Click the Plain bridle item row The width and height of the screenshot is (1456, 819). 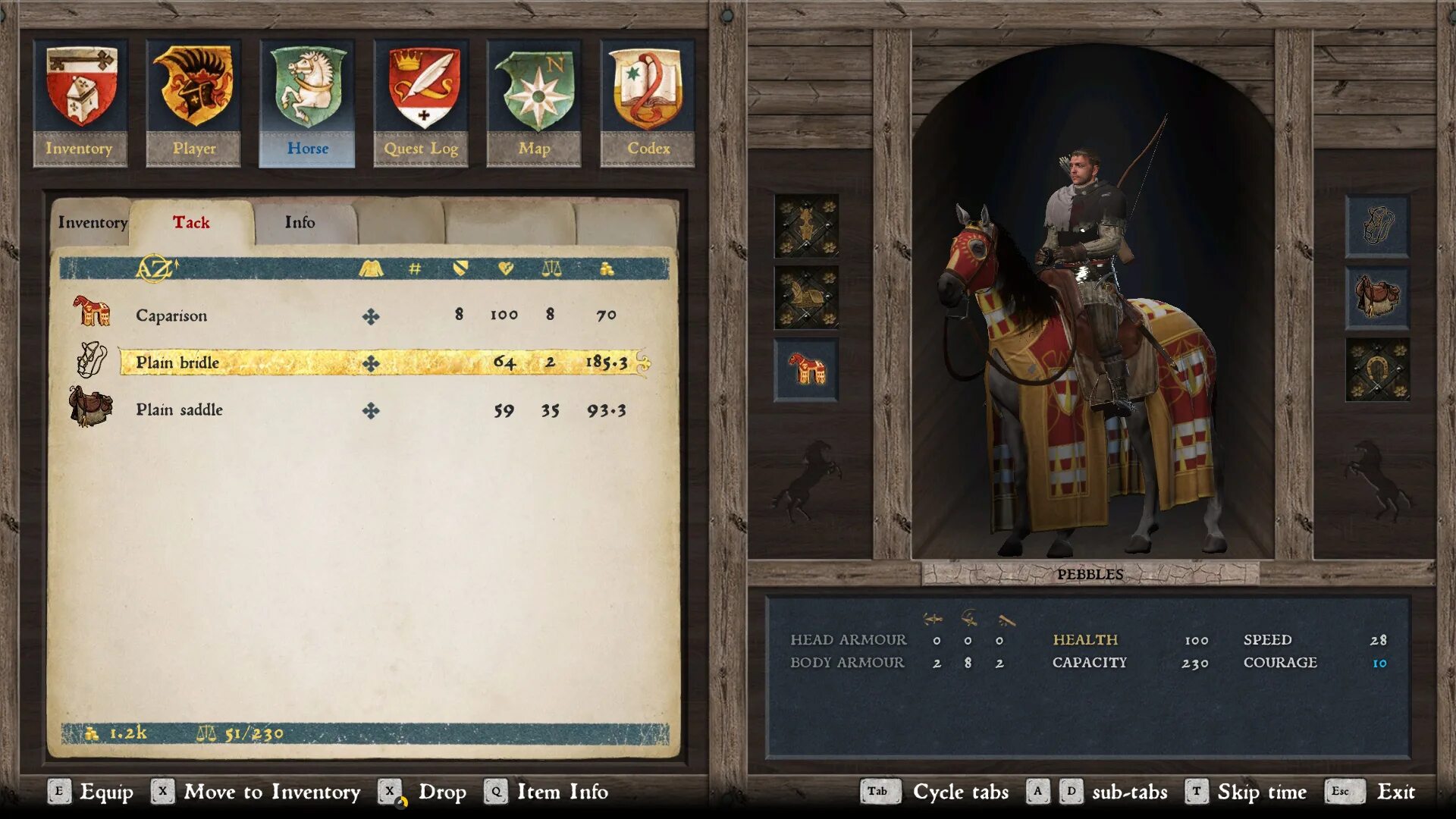tap(370, 362)
